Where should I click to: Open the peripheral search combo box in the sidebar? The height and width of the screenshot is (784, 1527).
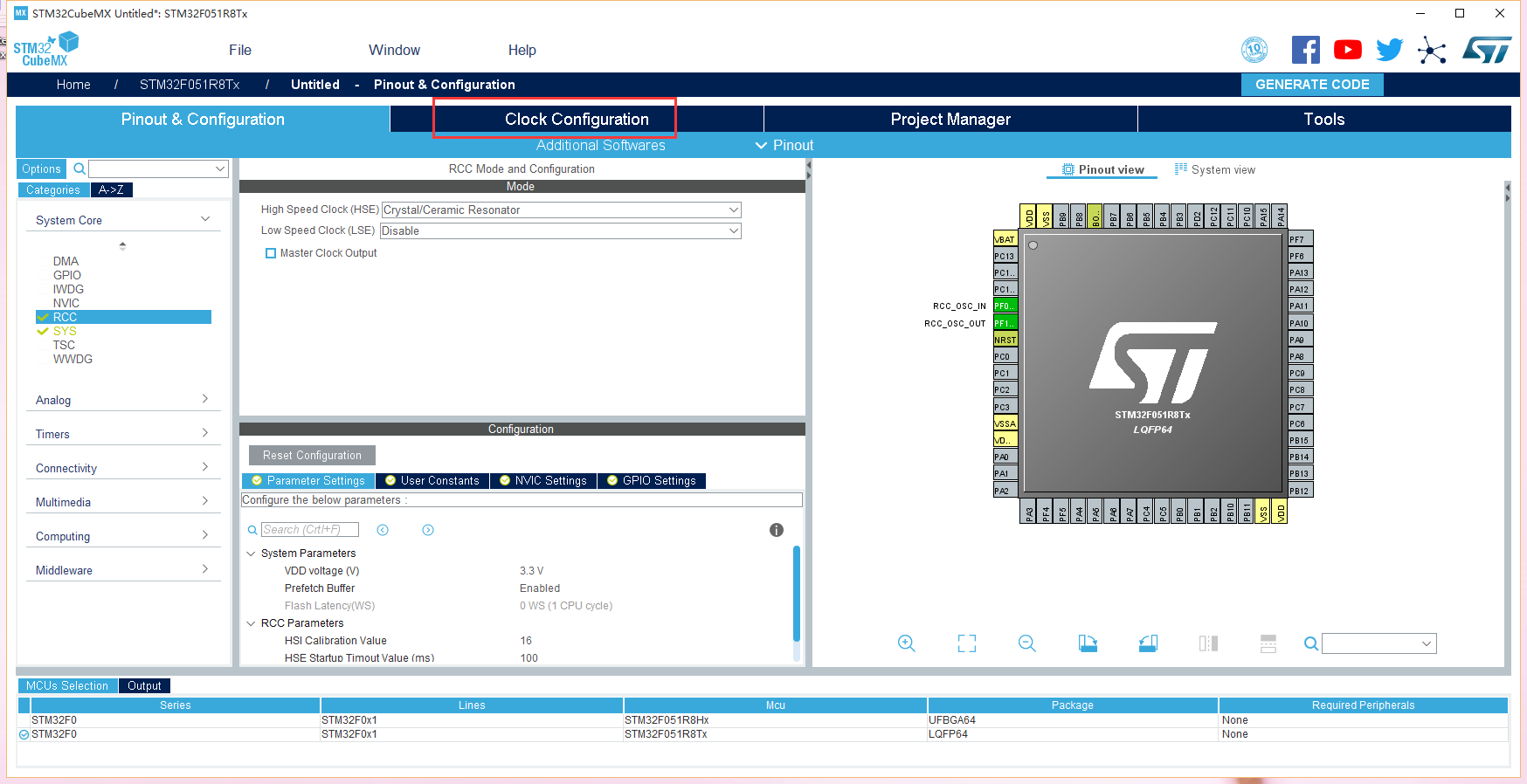158,168
